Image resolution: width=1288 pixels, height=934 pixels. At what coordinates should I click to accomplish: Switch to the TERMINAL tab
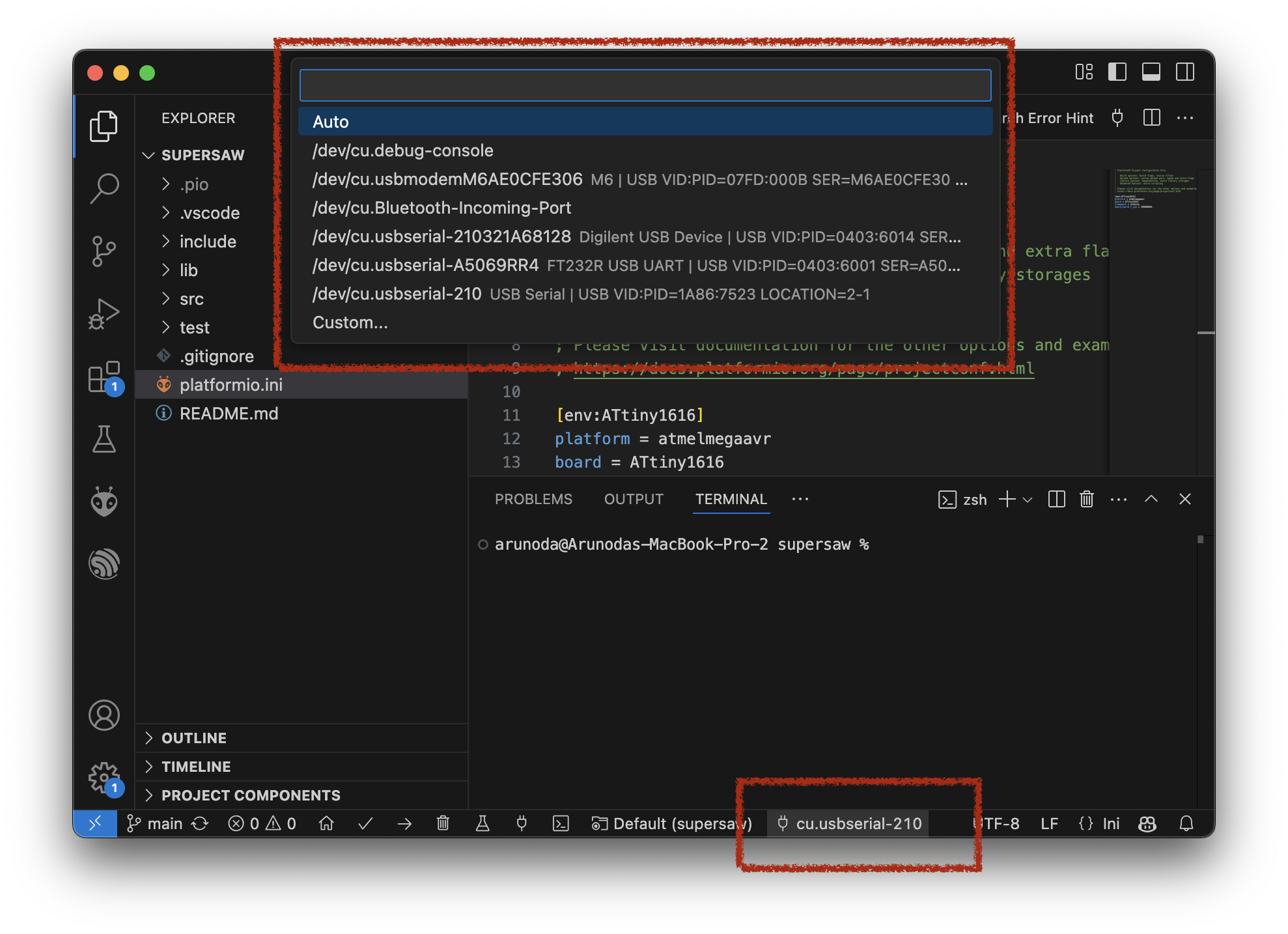(731, 500)
